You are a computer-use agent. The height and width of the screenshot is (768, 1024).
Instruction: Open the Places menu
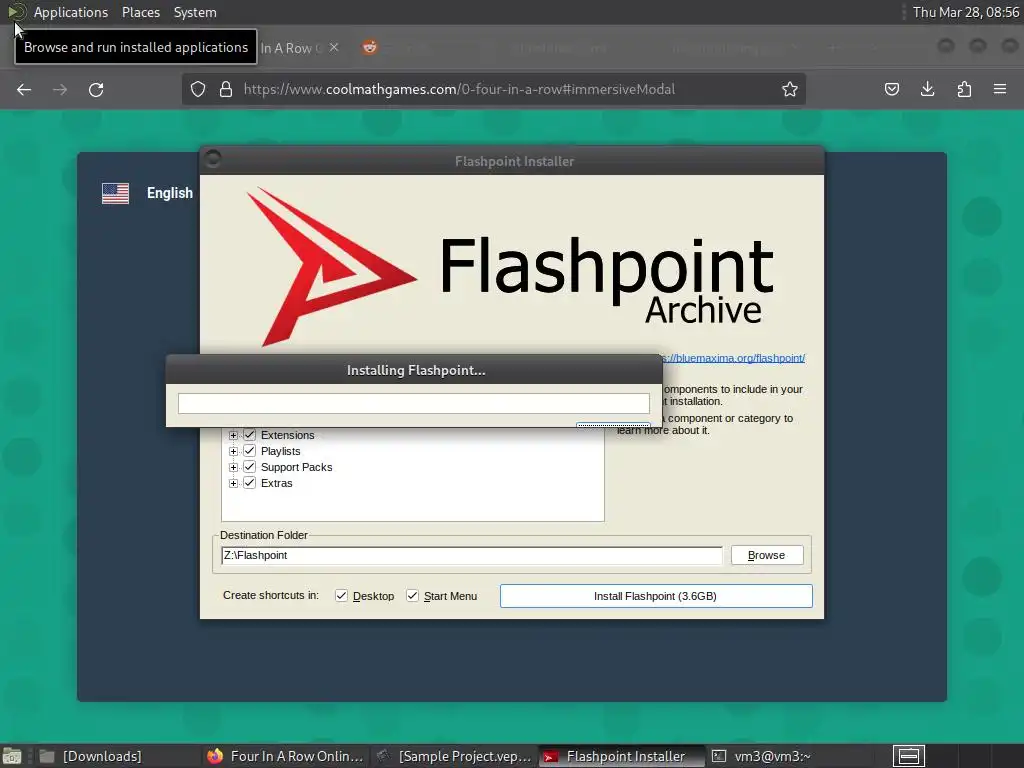141,12
